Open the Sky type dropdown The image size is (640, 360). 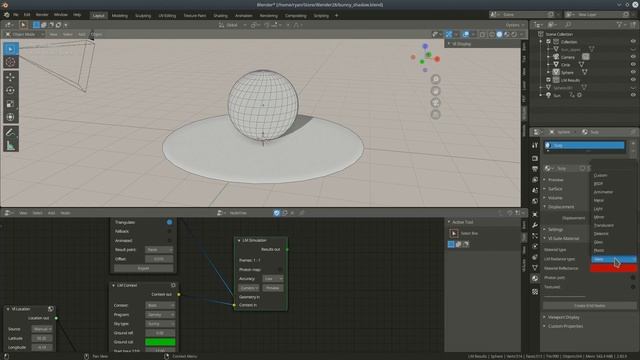pos(160,324)
